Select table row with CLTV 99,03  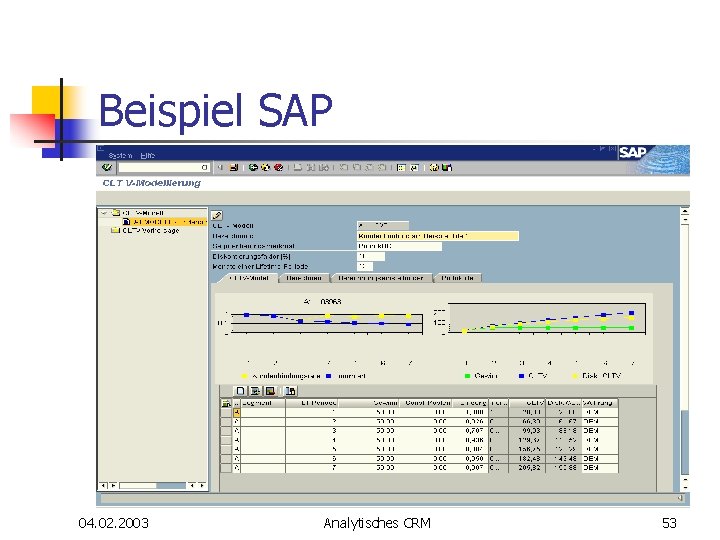[419, 431]
